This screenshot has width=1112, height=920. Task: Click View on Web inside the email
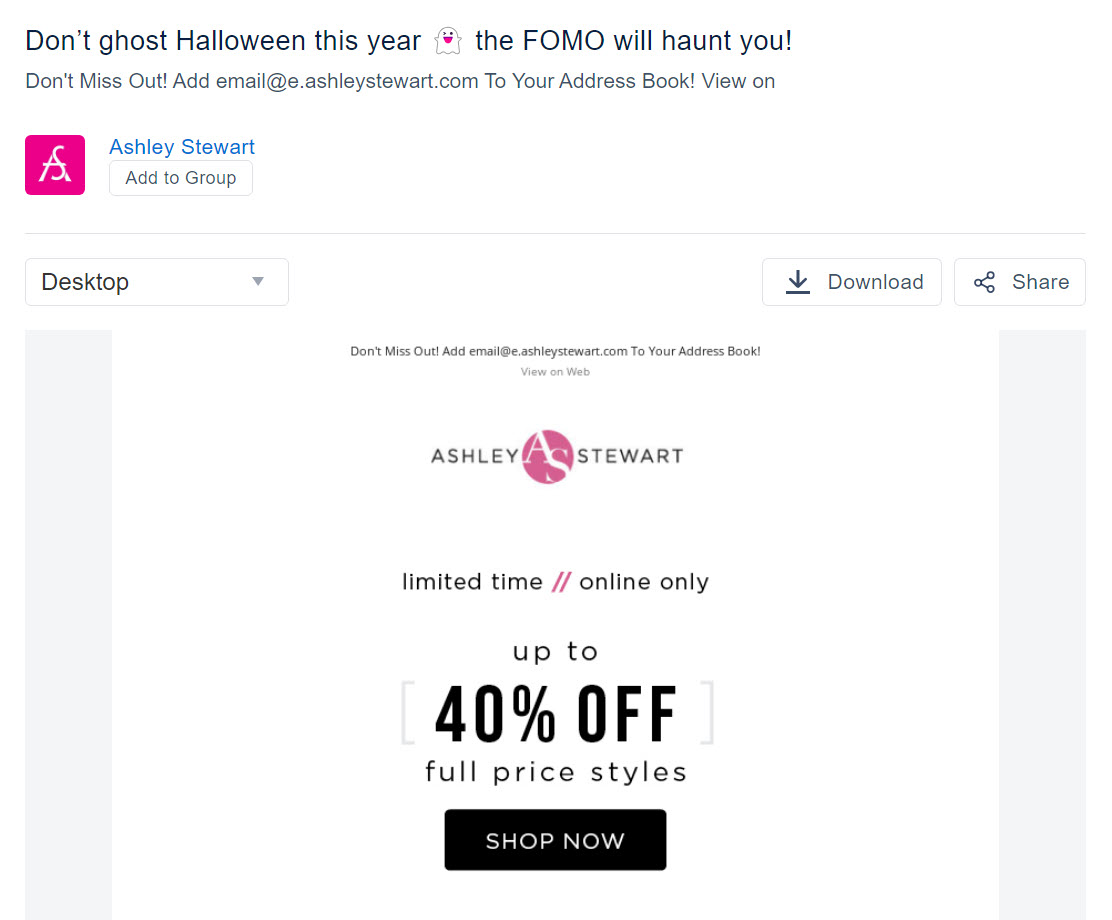(x=555, y=371)
